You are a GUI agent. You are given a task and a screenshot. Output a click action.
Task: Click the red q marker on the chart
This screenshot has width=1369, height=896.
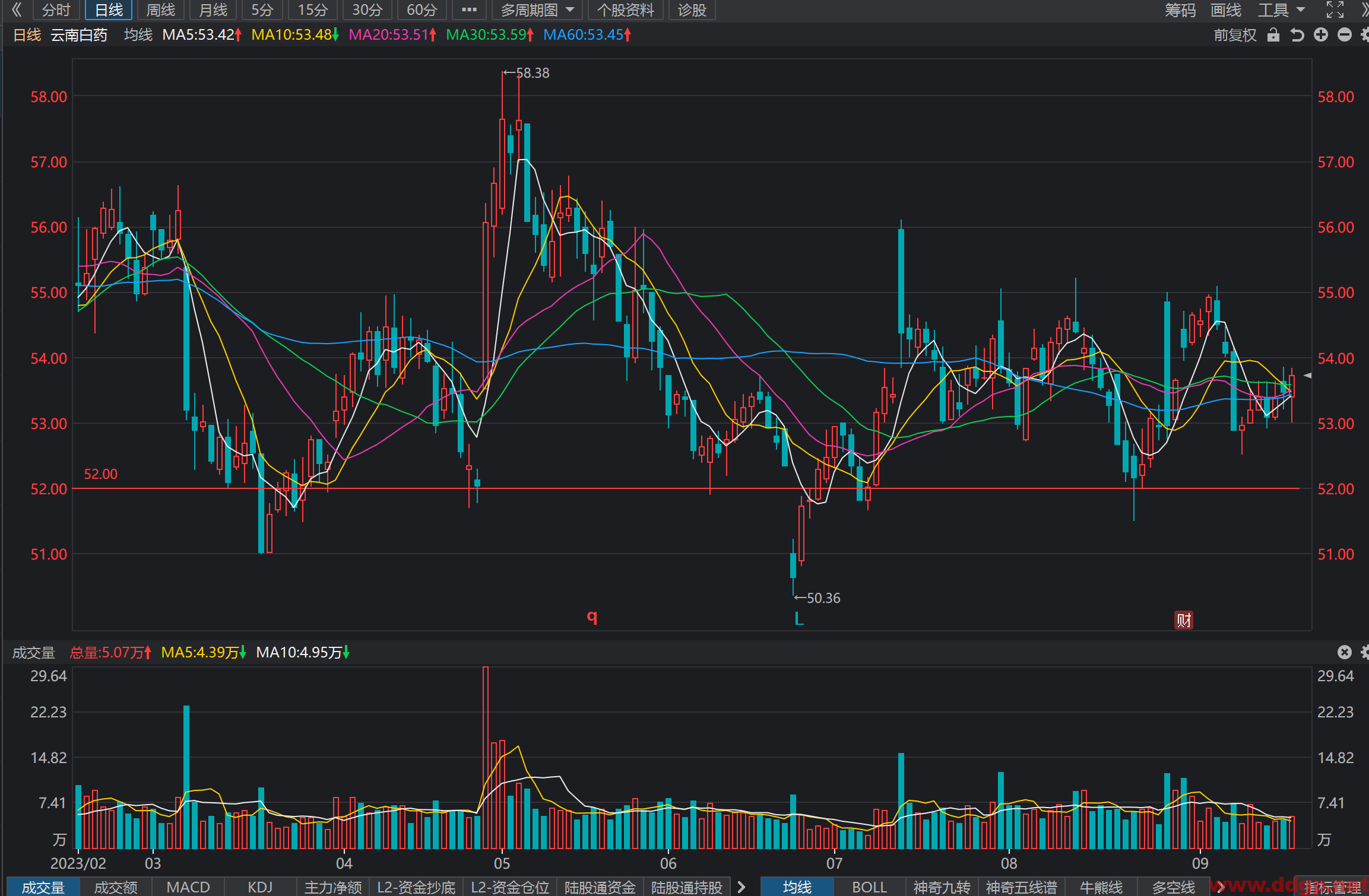[592, 617]
